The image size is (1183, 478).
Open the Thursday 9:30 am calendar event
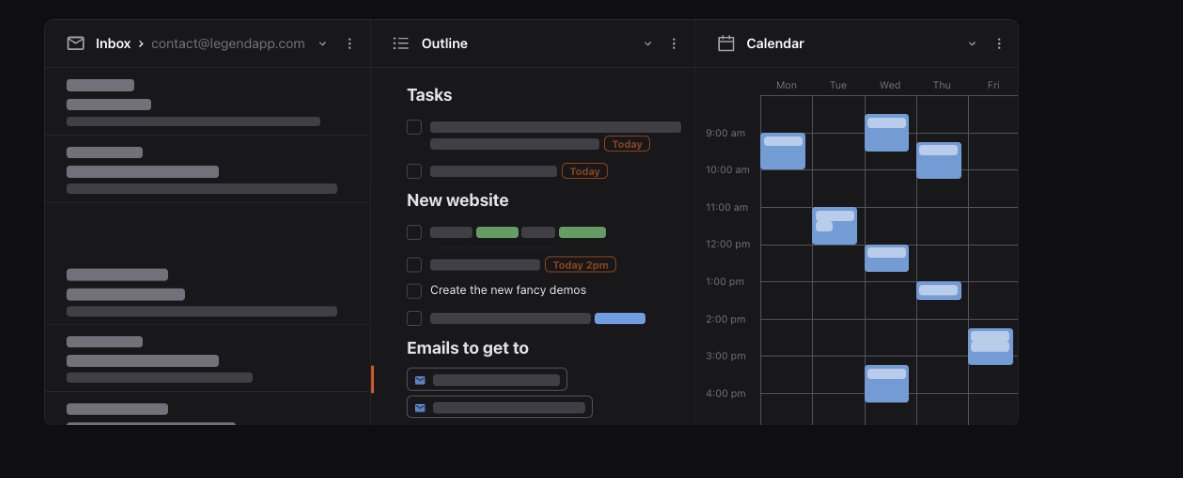(939, 161)
